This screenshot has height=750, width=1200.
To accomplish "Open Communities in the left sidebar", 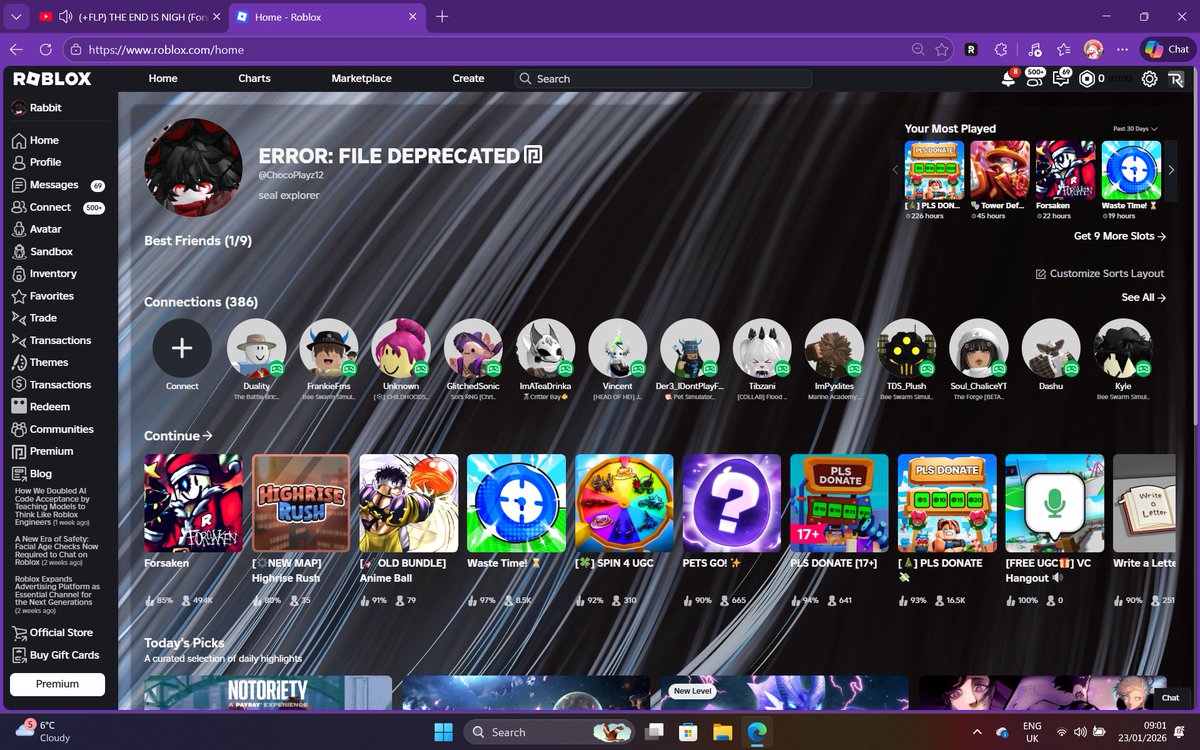I will coord(61,429).
